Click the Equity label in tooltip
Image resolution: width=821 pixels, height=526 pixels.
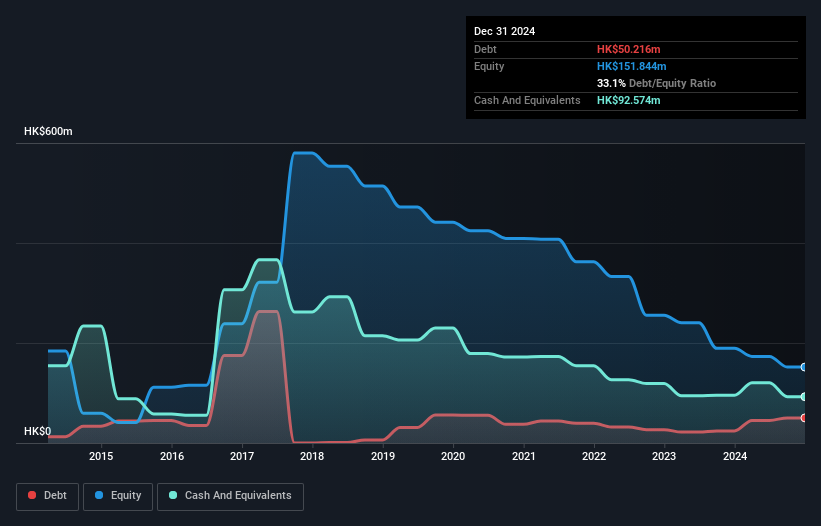[489, 66]
